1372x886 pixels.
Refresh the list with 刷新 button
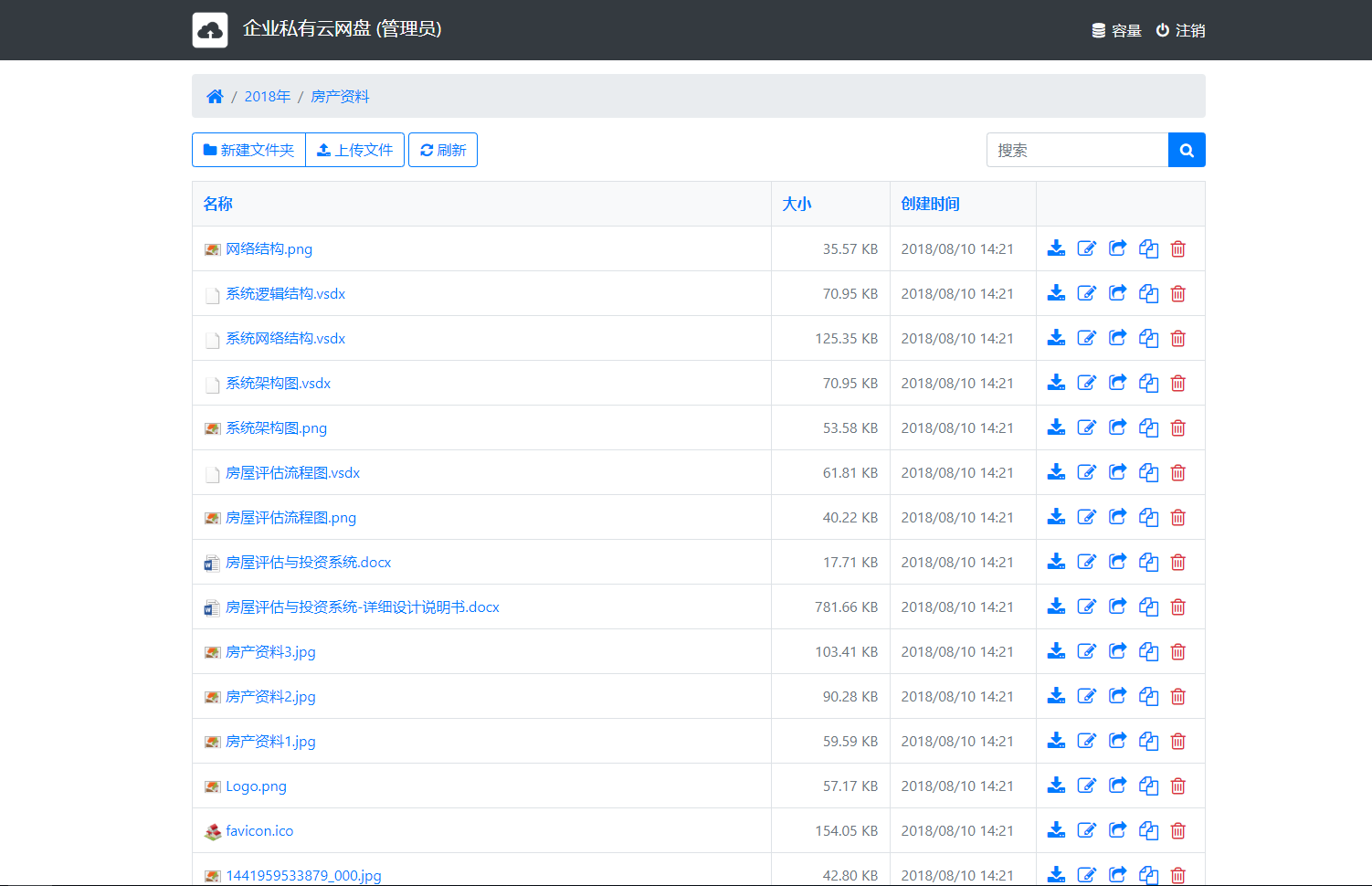pyautogui.click(x=443, y=151)
